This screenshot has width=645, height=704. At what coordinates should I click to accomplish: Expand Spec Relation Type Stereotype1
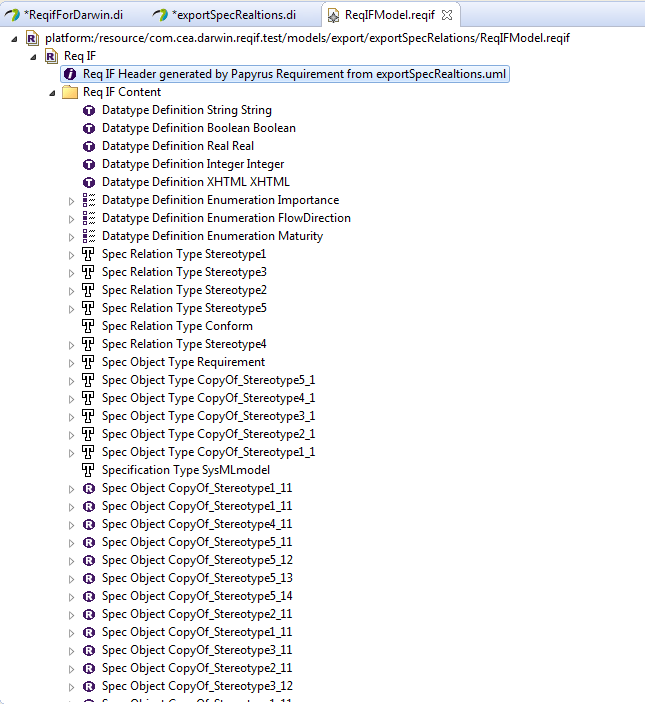point(71,255)
